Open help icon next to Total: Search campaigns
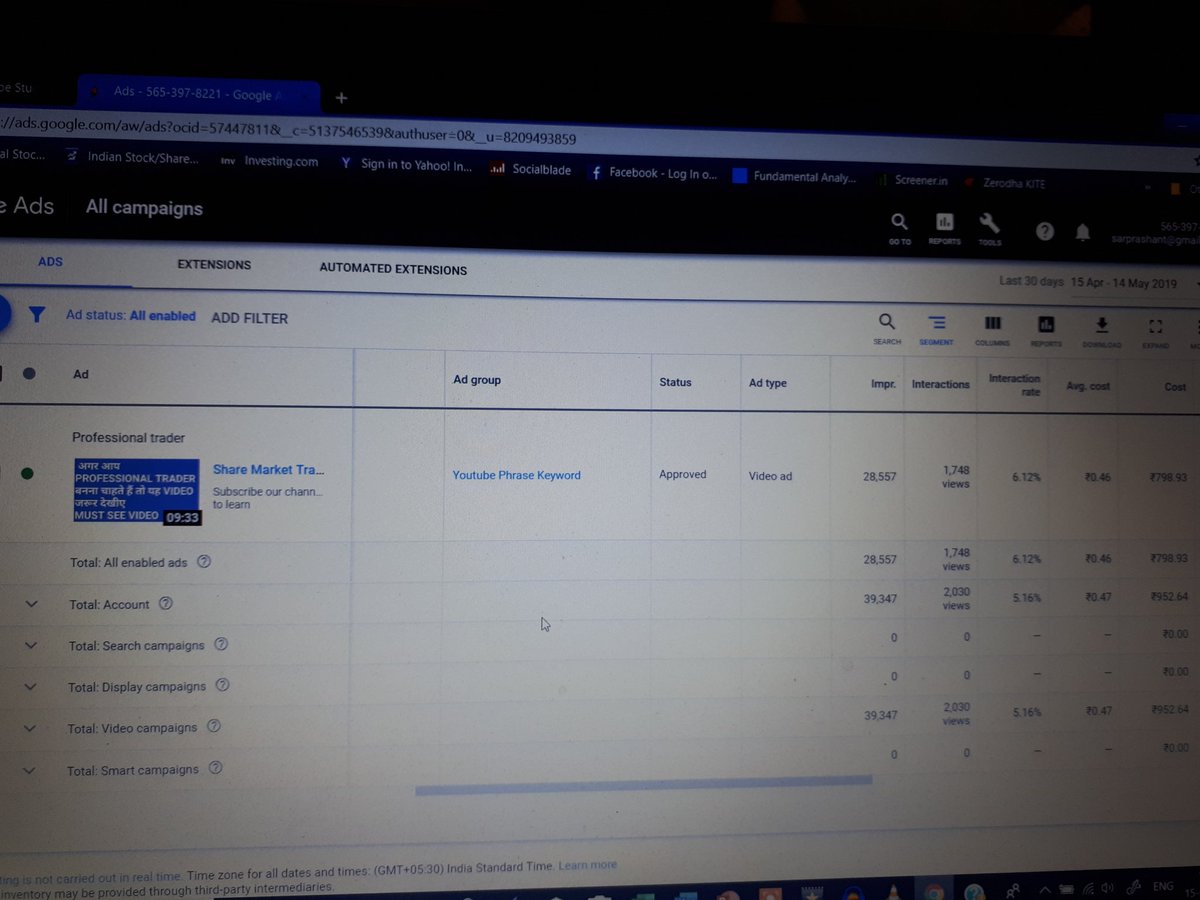This screenshot has height=900, width=1200. point(221,644)
